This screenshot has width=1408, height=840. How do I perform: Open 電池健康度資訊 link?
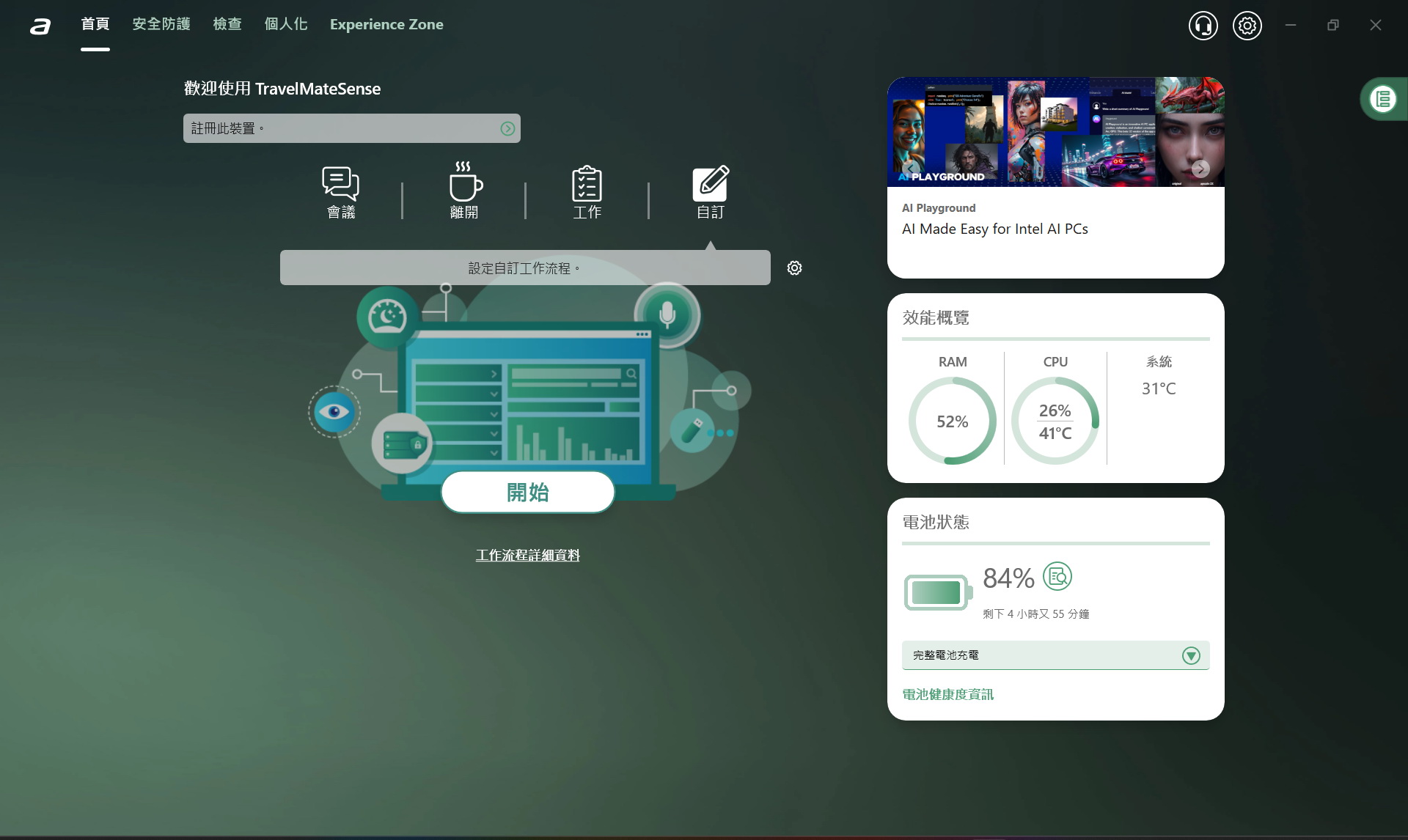(x=947, y=694)
